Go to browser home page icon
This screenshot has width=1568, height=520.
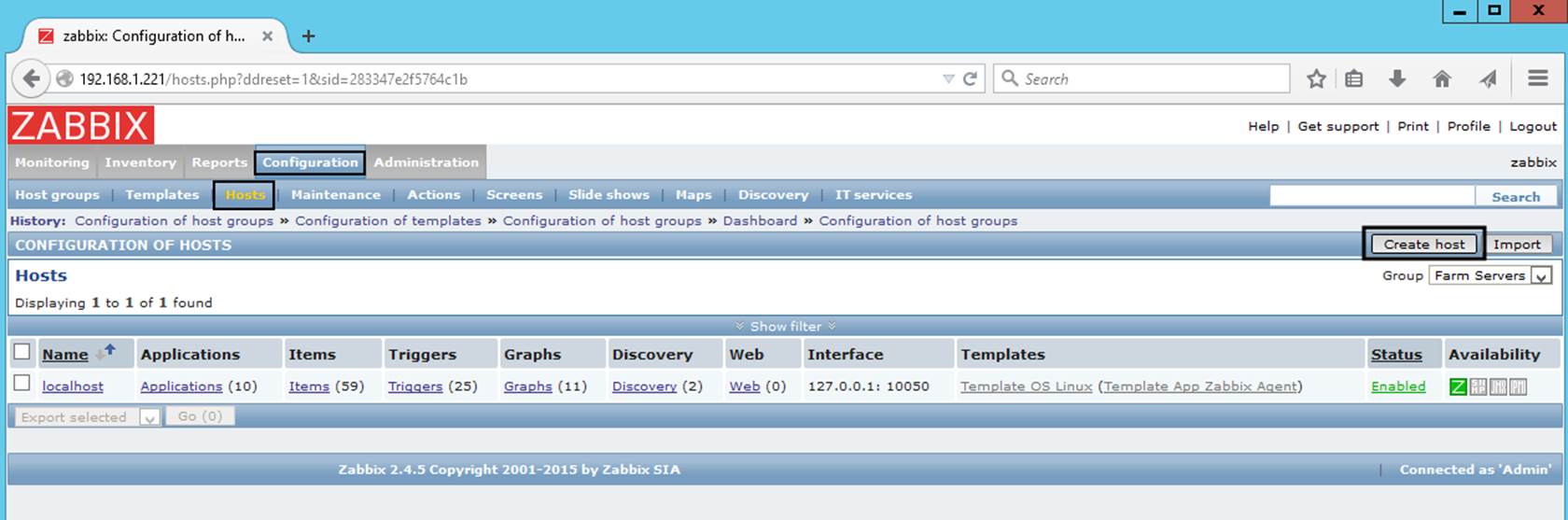click(1442, 79)
